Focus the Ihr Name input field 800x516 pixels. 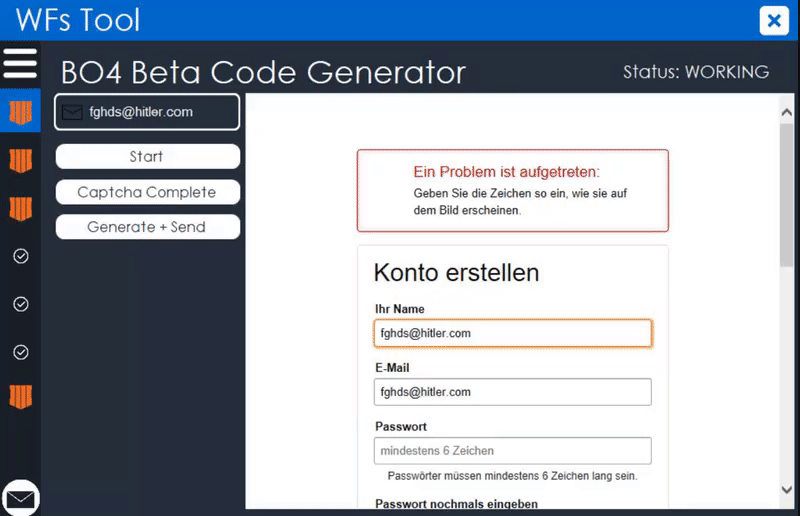coord(513,333)
